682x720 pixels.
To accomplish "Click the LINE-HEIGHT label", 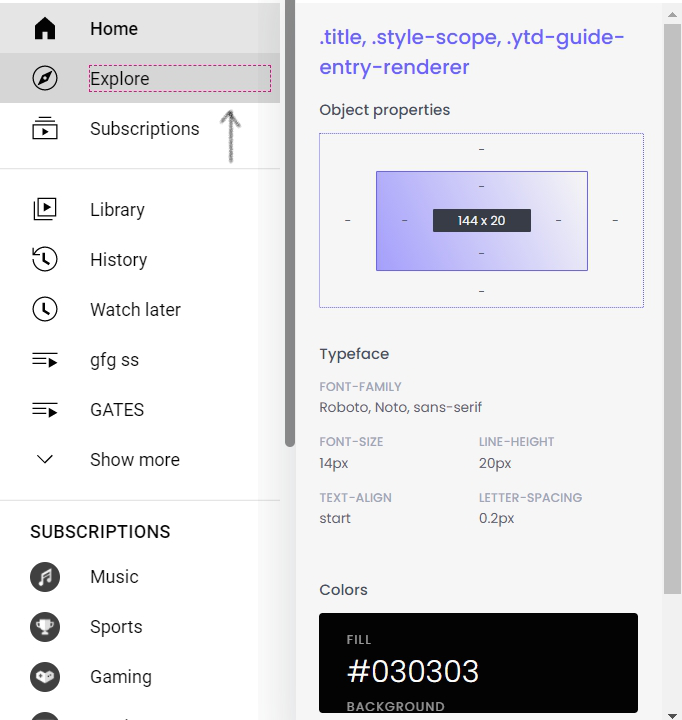I will pyautogui.click(x=516, y=442).
